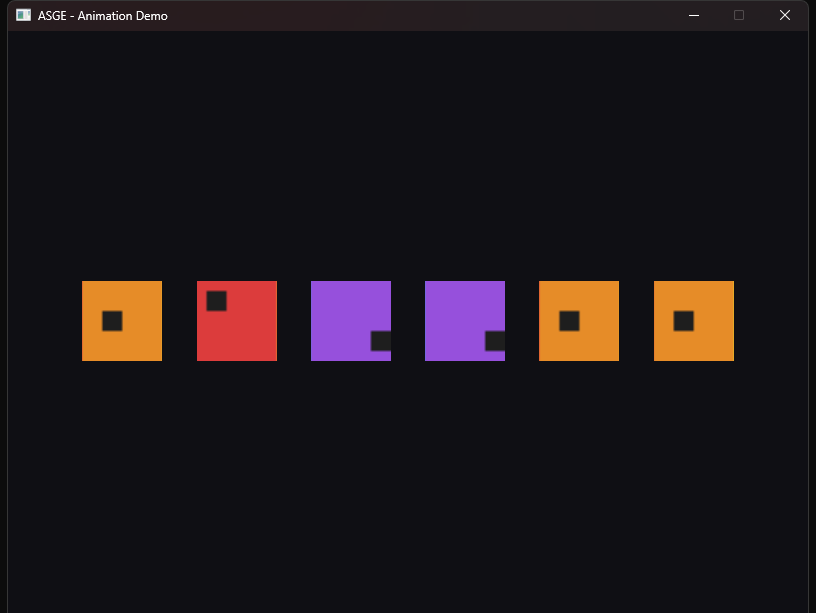The image size is (816, 613).
Task: Click the app icon in title bar
Action: point(23,15)
